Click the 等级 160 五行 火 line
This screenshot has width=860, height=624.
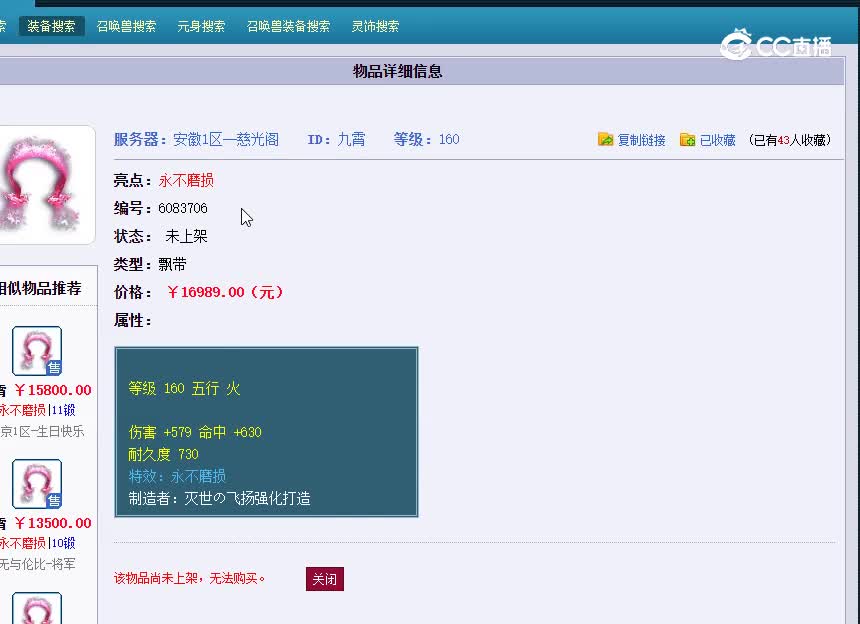[184, 388]
